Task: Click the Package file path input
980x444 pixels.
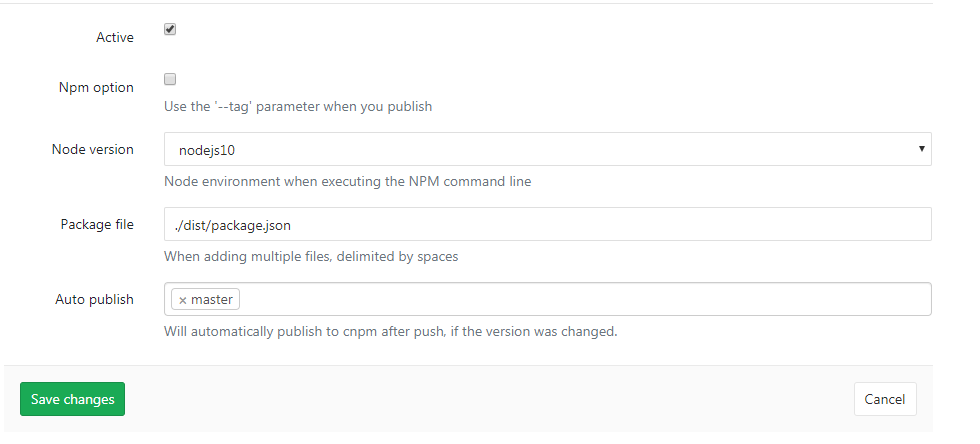Action: pos(548,224)
